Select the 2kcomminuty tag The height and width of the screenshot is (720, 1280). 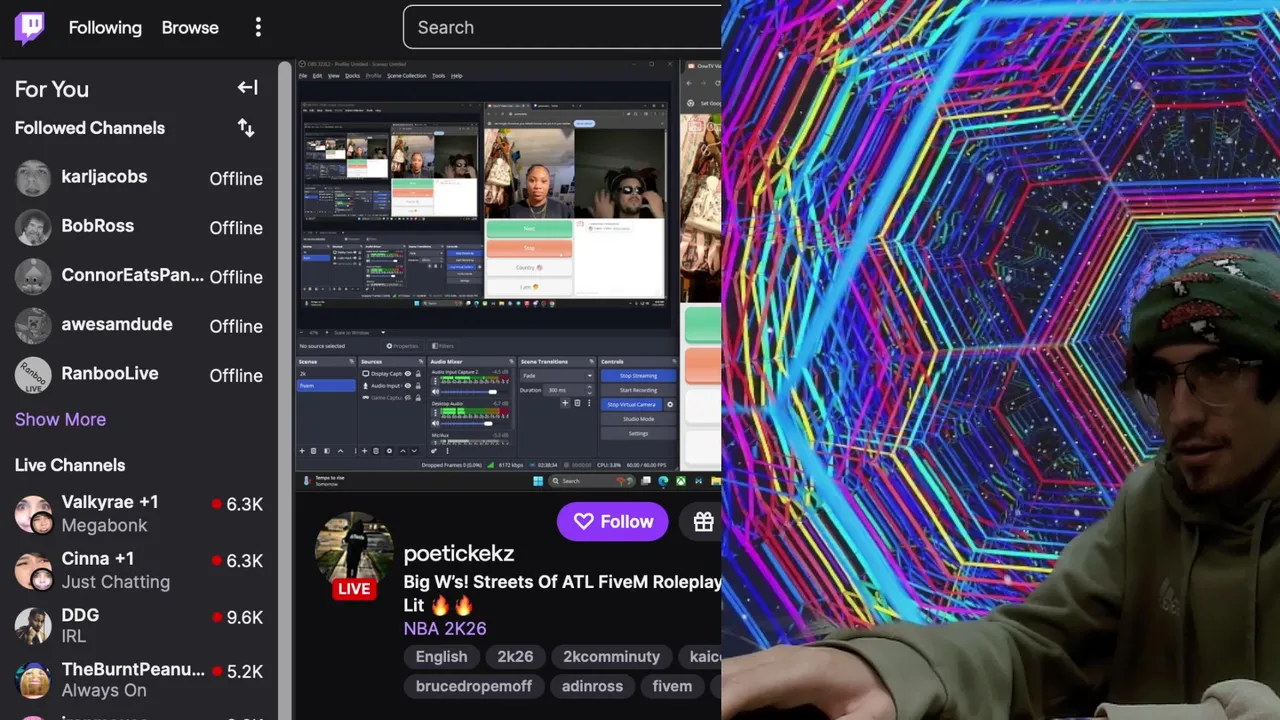611,657
